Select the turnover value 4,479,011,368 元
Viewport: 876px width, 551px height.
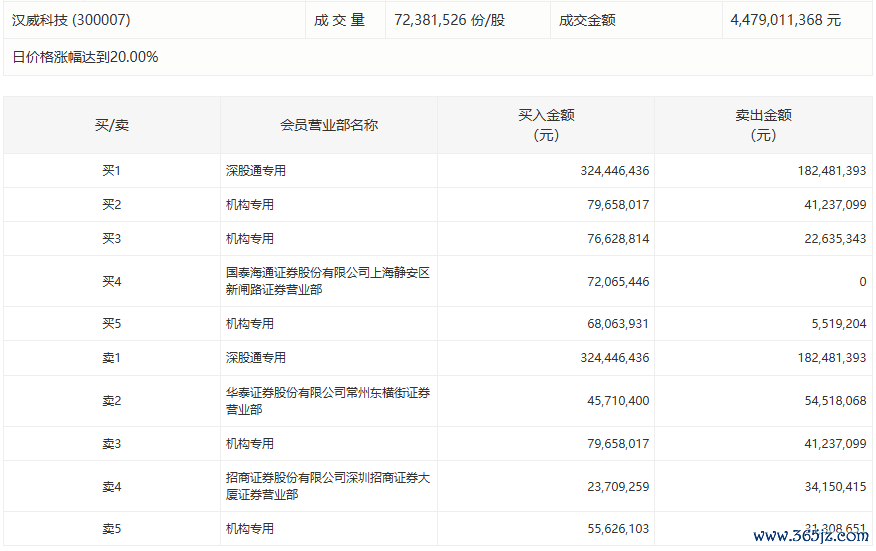point(785,20)
